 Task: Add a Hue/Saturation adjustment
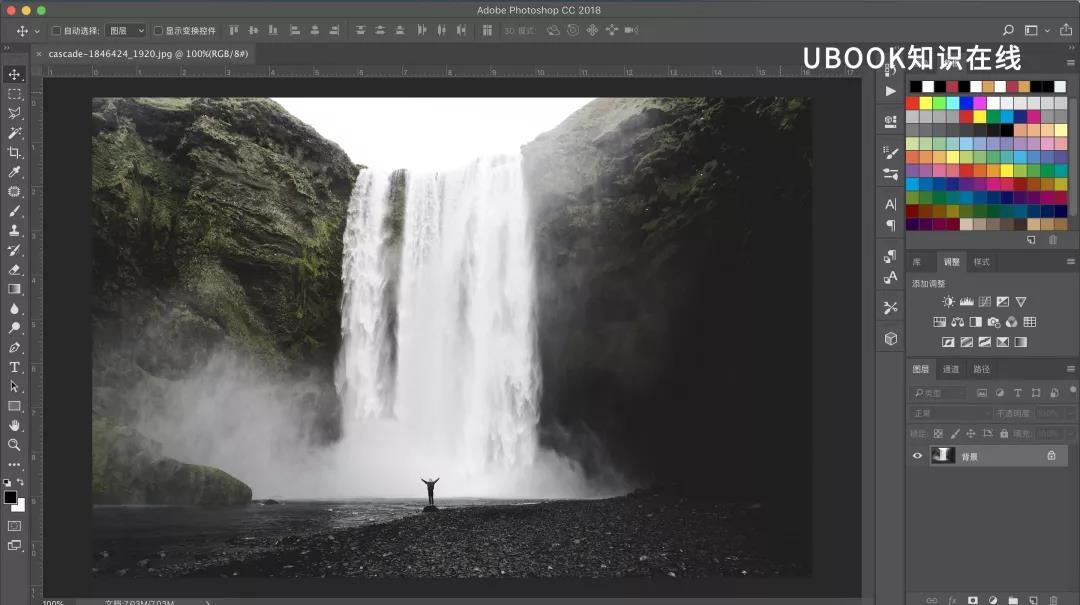point(939,322)
